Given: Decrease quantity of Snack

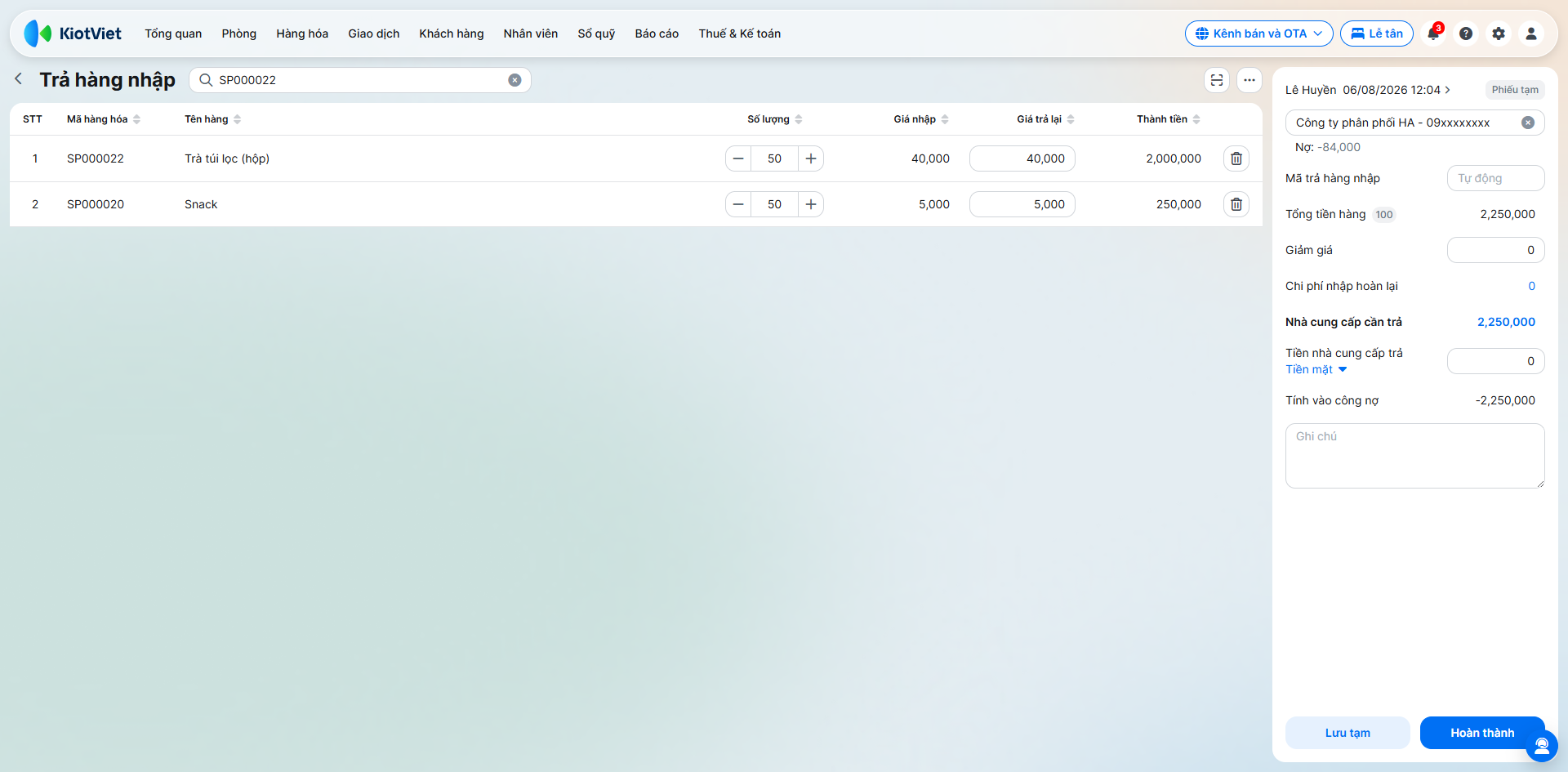Looking at the screenshot, I should point(738,204).
